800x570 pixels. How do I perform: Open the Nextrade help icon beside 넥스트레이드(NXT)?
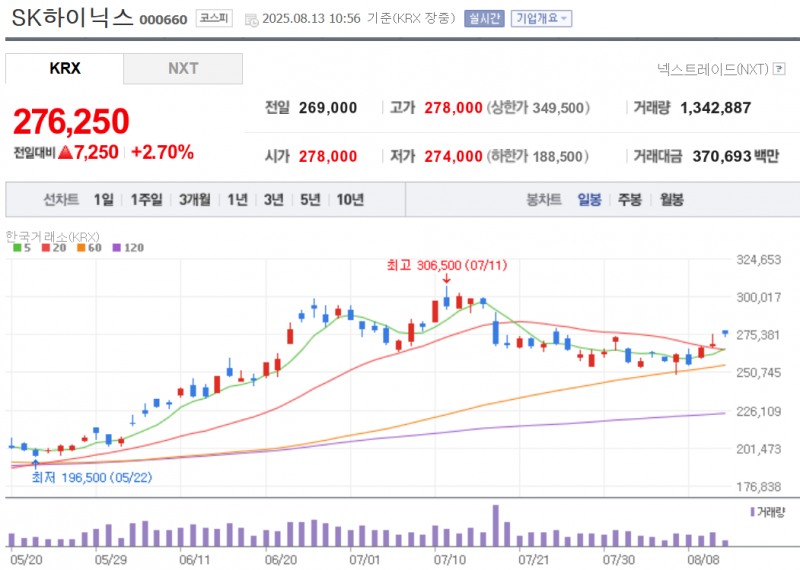pos(779,69)
